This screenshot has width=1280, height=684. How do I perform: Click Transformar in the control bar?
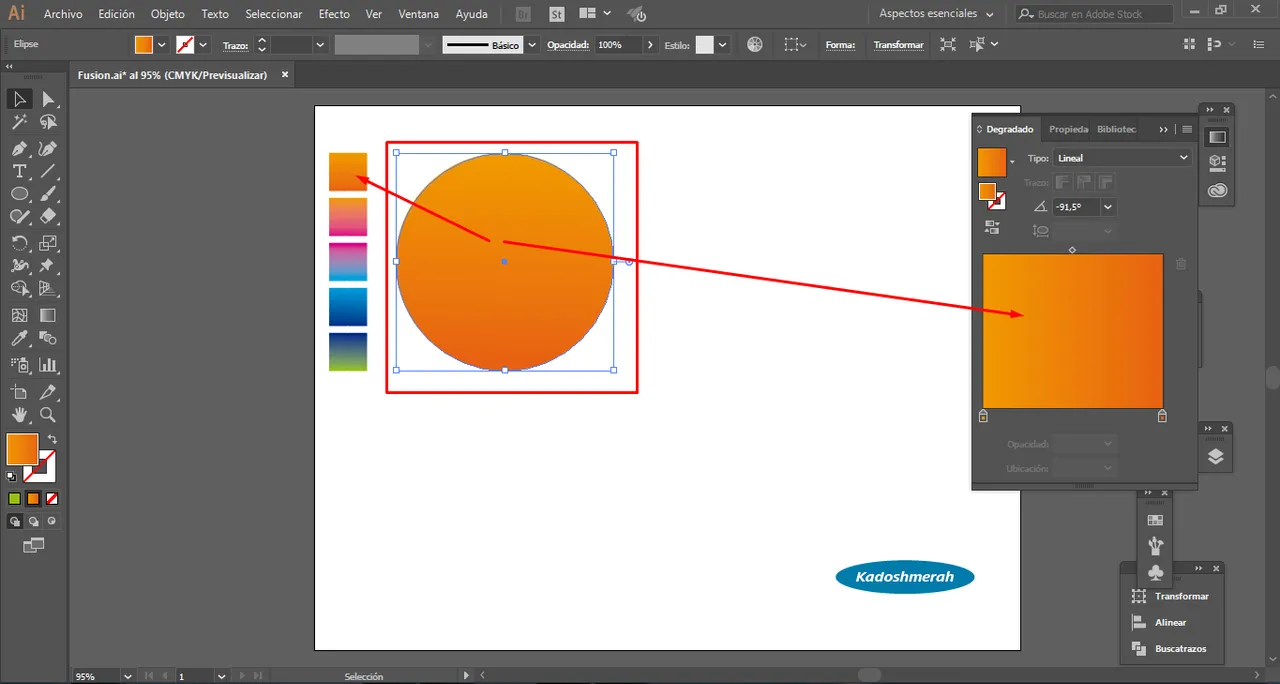click(898, 45)
